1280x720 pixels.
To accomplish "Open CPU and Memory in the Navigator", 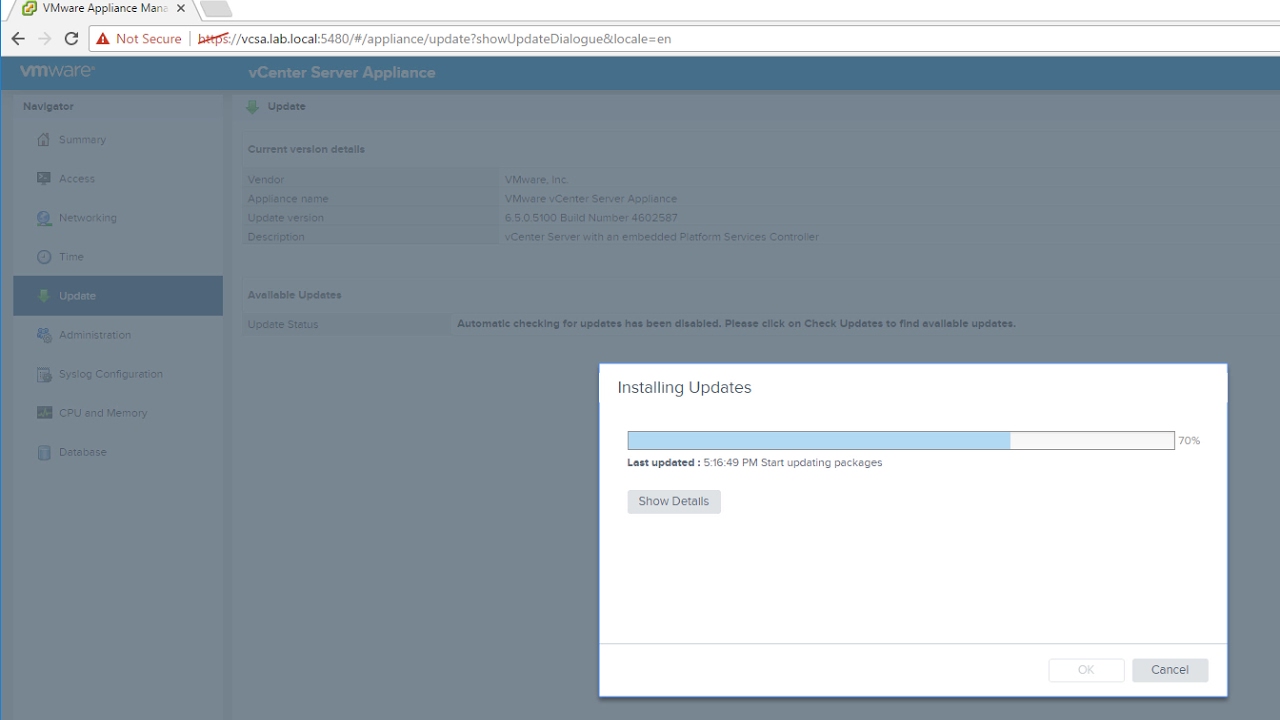I will (118, 413).
